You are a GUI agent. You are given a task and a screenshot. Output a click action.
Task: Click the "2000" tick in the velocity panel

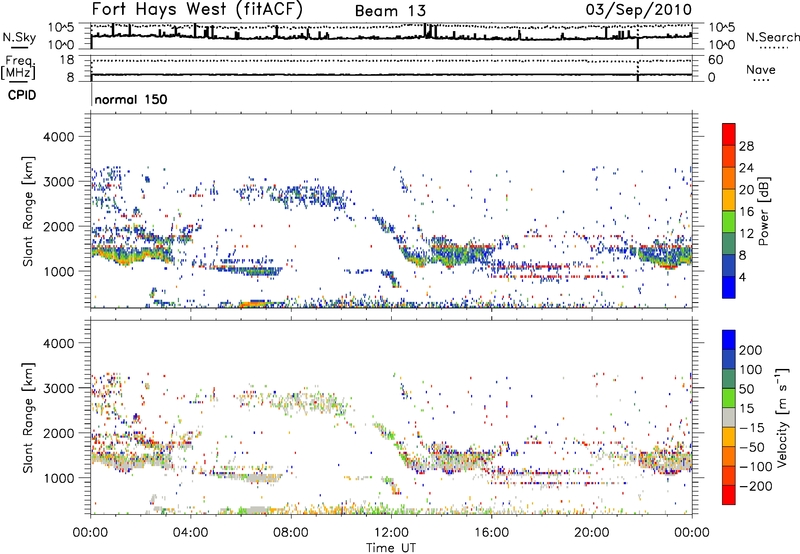click(x=58, y=433)
